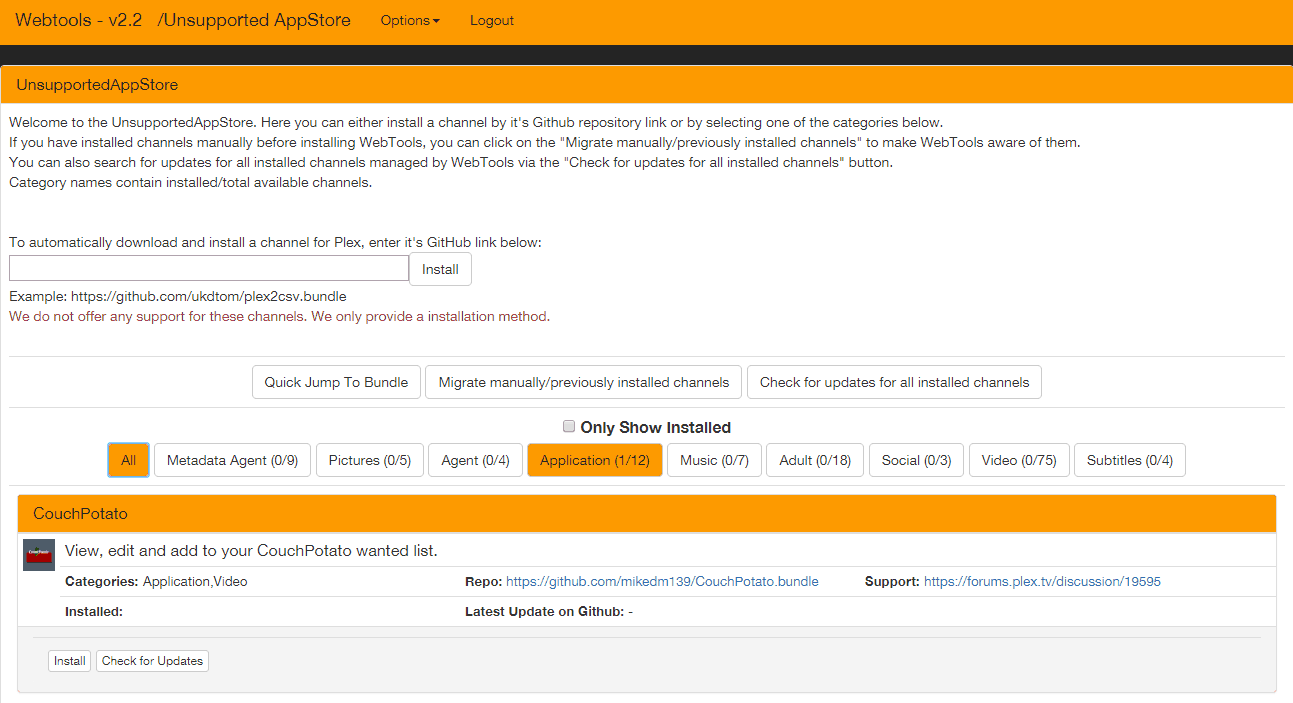The height and width of the screenshot is (703, 1293).
Task: Toggle the Only Show Installed checkbox
Action: click(x=569, y=426)
